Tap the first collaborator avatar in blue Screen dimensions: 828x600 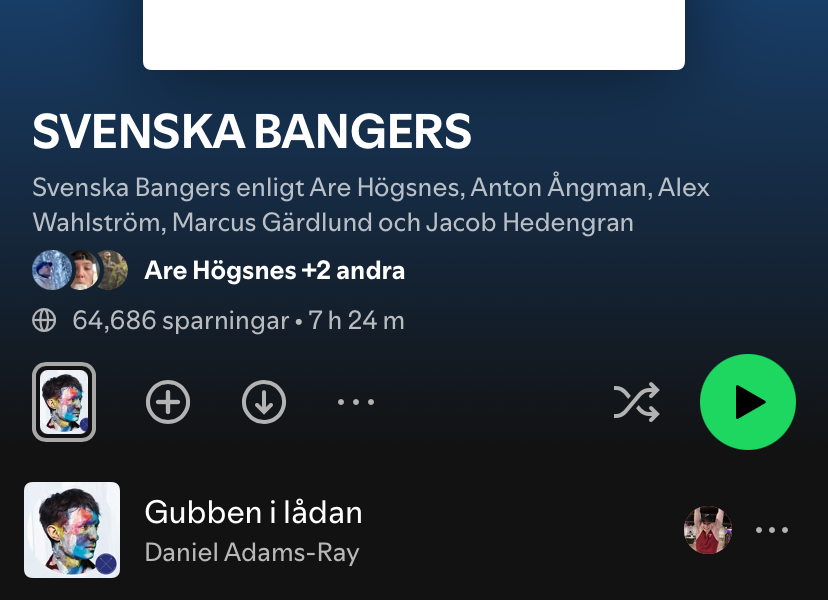coord(51,270)
